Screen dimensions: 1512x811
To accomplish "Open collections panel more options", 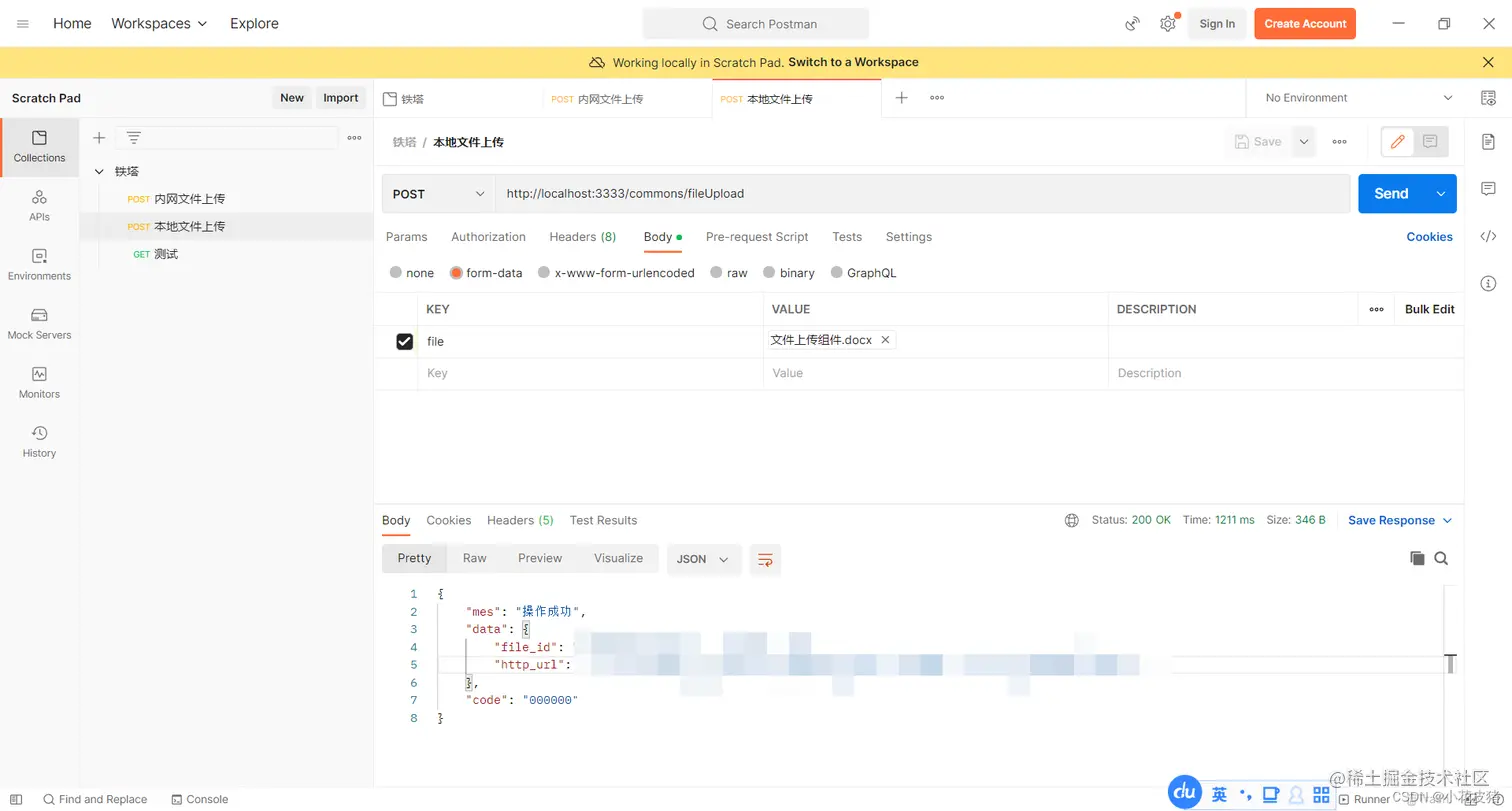I will pyautogui.click(x=354, y=138).
